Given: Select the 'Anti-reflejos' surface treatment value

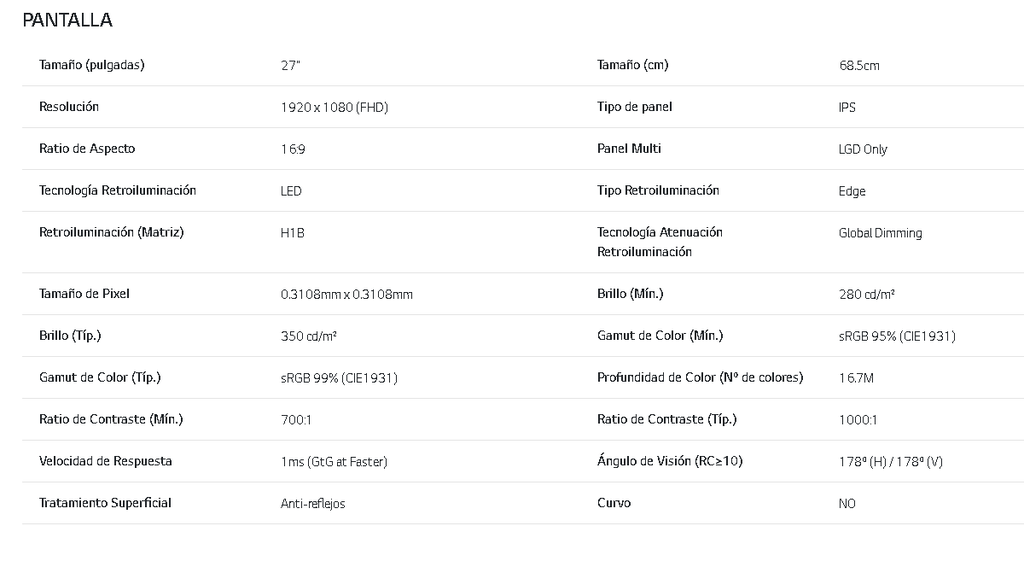Looking at the screenshot, I should coord(313,504).
